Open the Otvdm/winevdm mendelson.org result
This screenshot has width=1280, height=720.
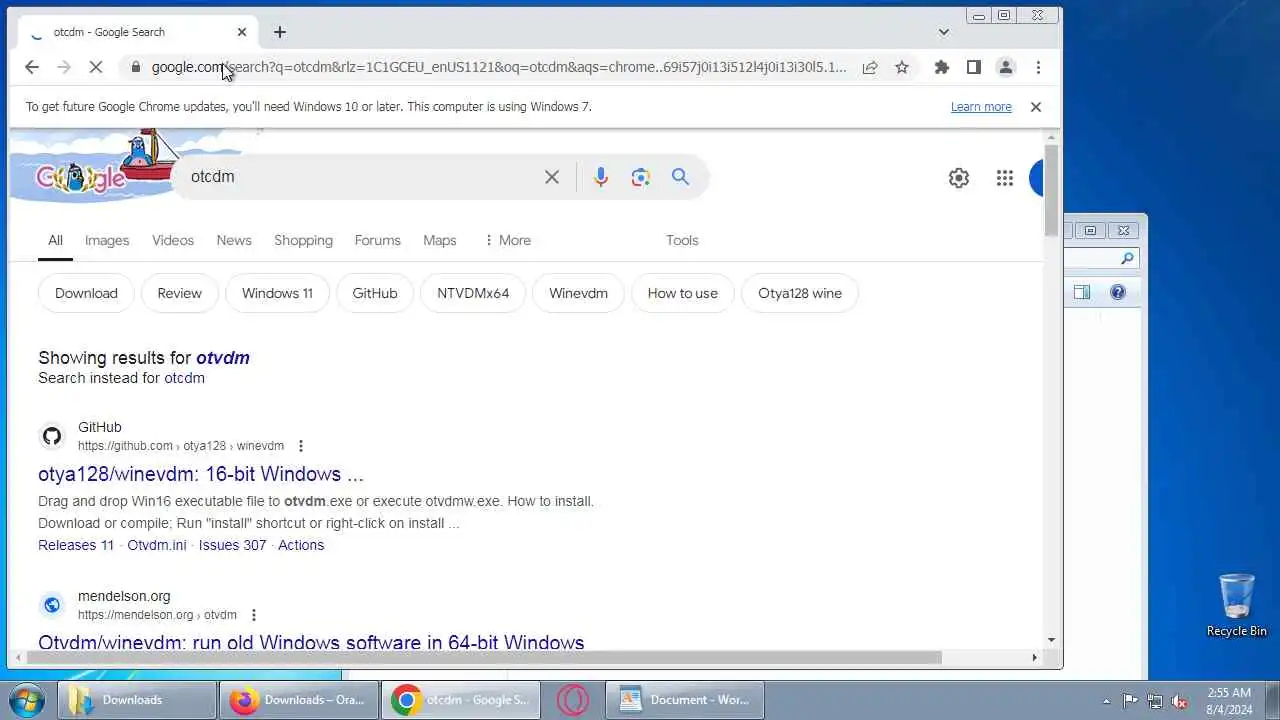click(x=311, y=642)
